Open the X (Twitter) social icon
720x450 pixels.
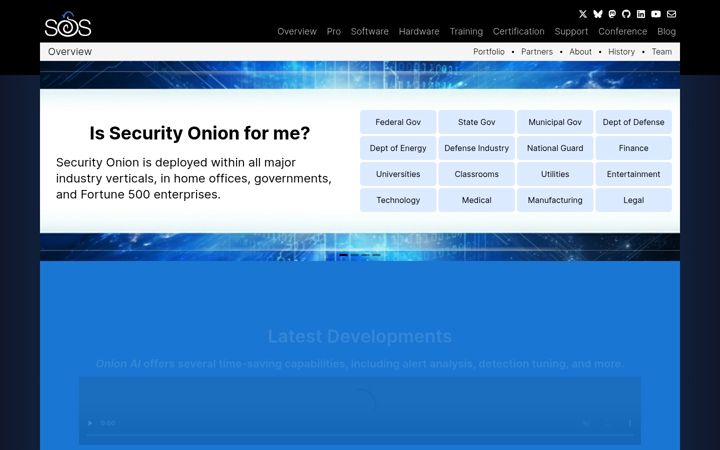coord(583,14)
